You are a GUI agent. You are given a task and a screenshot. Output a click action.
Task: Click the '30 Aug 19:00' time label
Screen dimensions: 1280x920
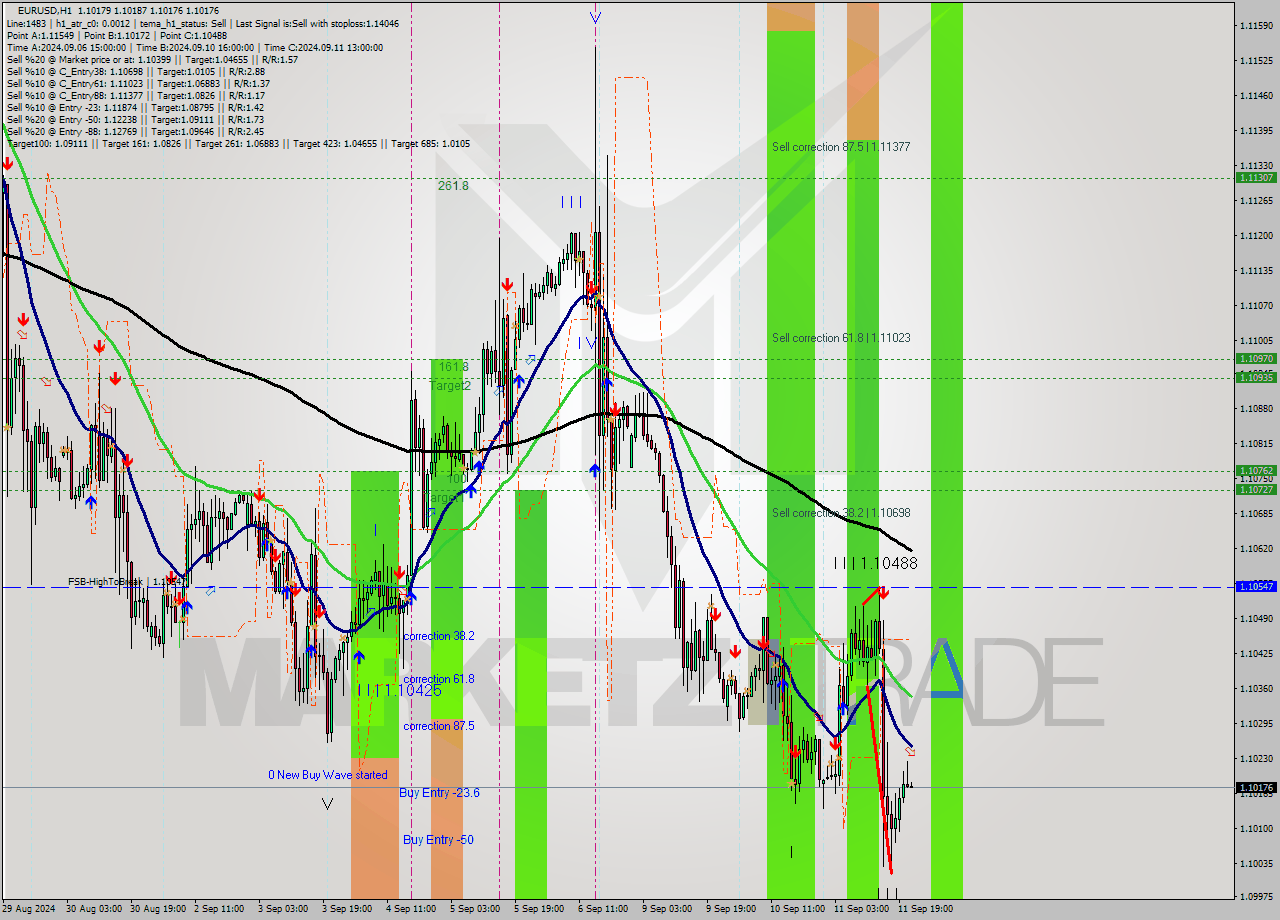tap(156, 909)
